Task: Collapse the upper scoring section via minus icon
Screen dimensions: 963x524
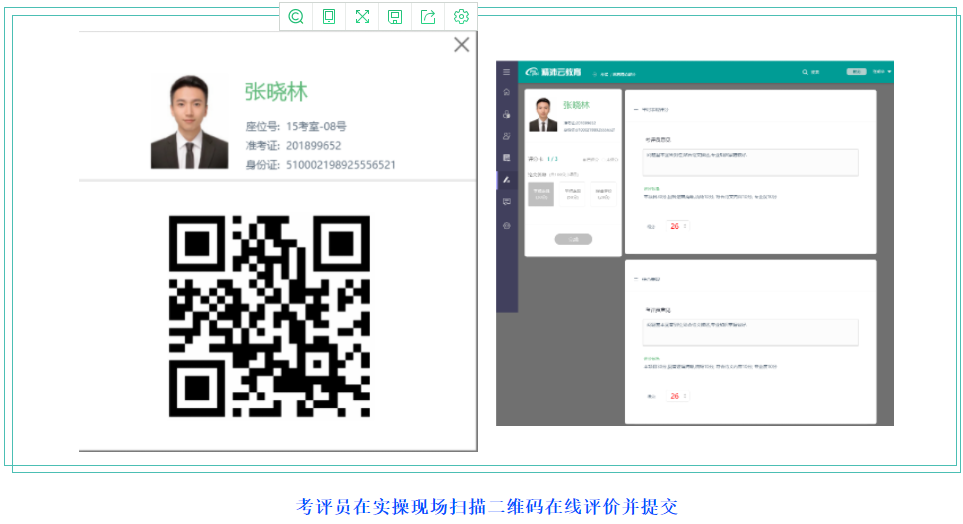Action: pyautogui.click(x=636, y=109)
